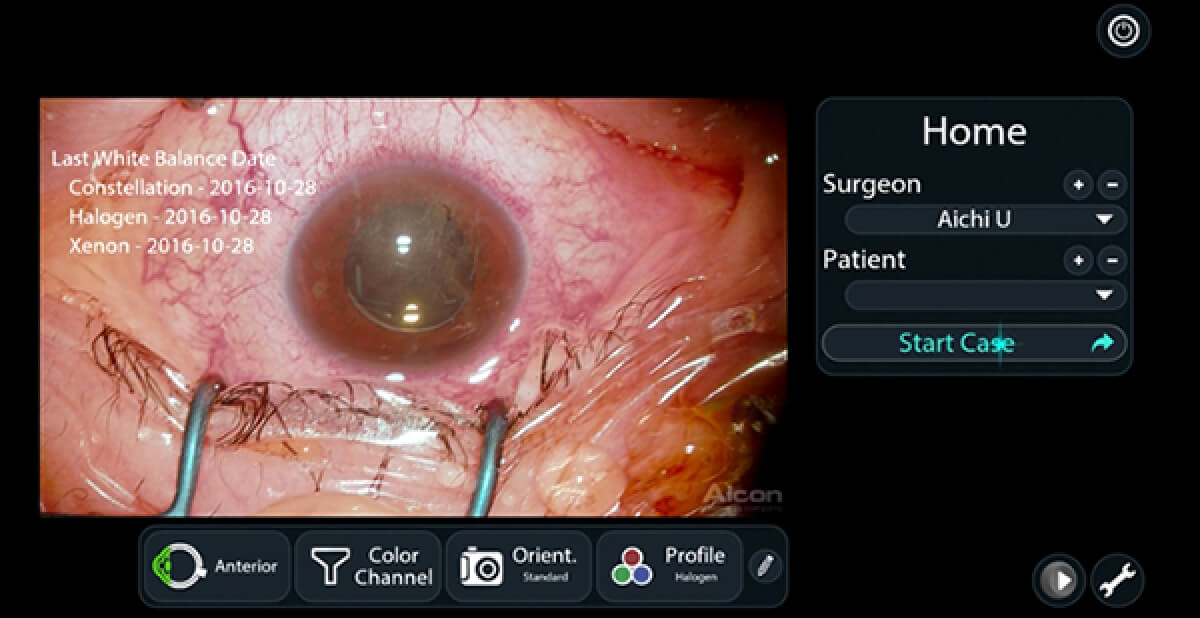Viewport: 1200px width, 618px height.
Task: Click the Orient. Standard camera button
Action: (x=518, y=566)
